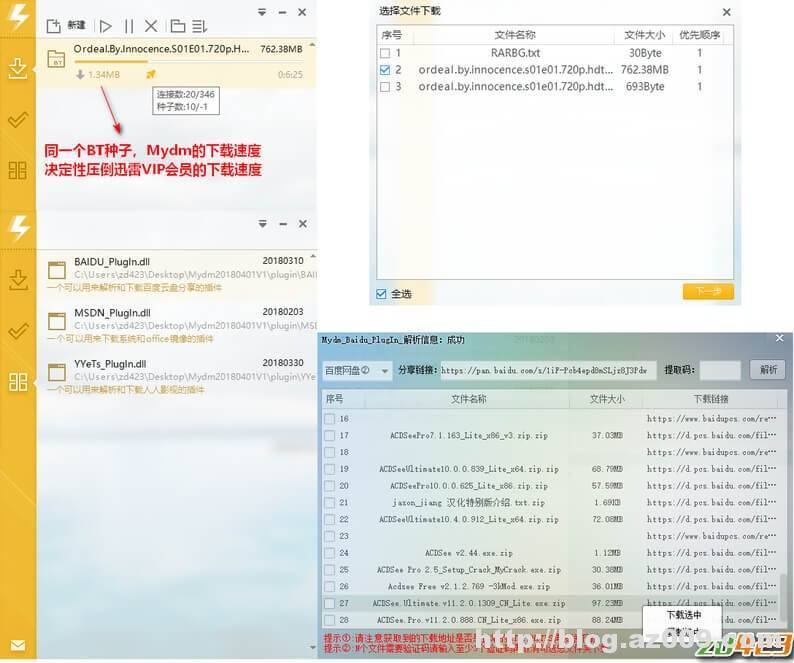Select the Ordeal.By.Innocence.S01E01.720p download task name
The height and width of the screenshot is (663, 794).
click(161, 49)
